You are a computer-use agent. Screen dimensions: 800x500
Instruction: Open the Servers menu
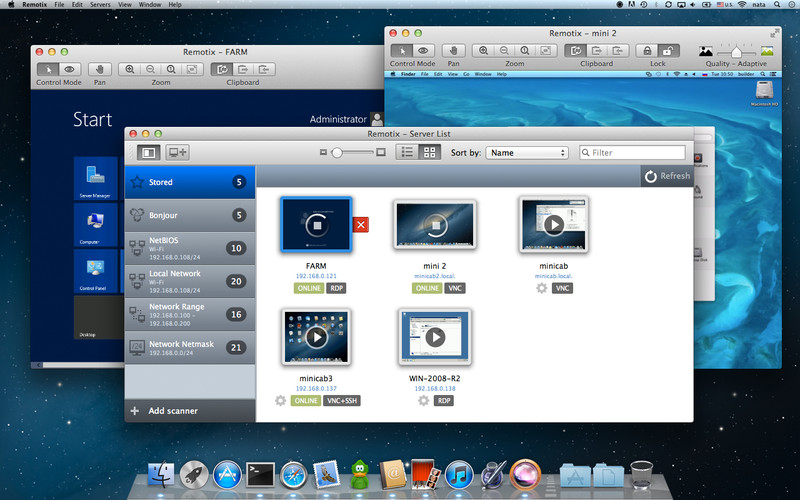(100, 5)
